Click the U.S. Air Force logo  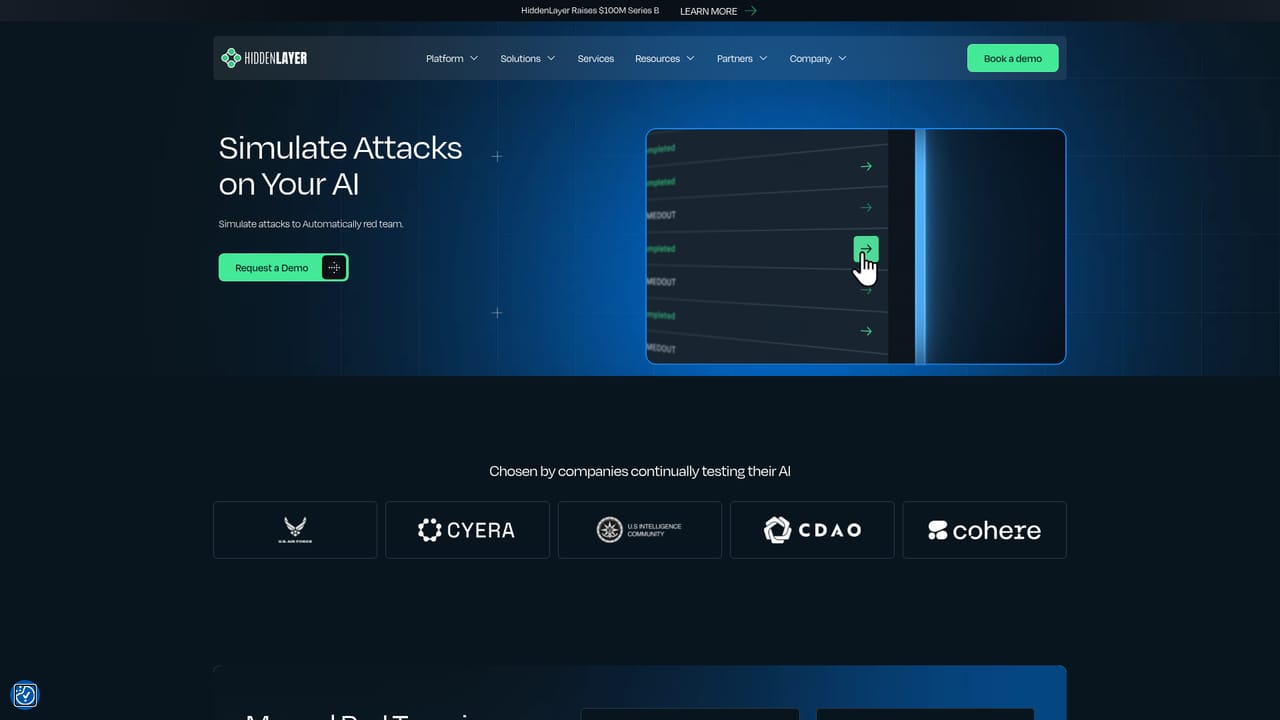[x=295, y=530]
